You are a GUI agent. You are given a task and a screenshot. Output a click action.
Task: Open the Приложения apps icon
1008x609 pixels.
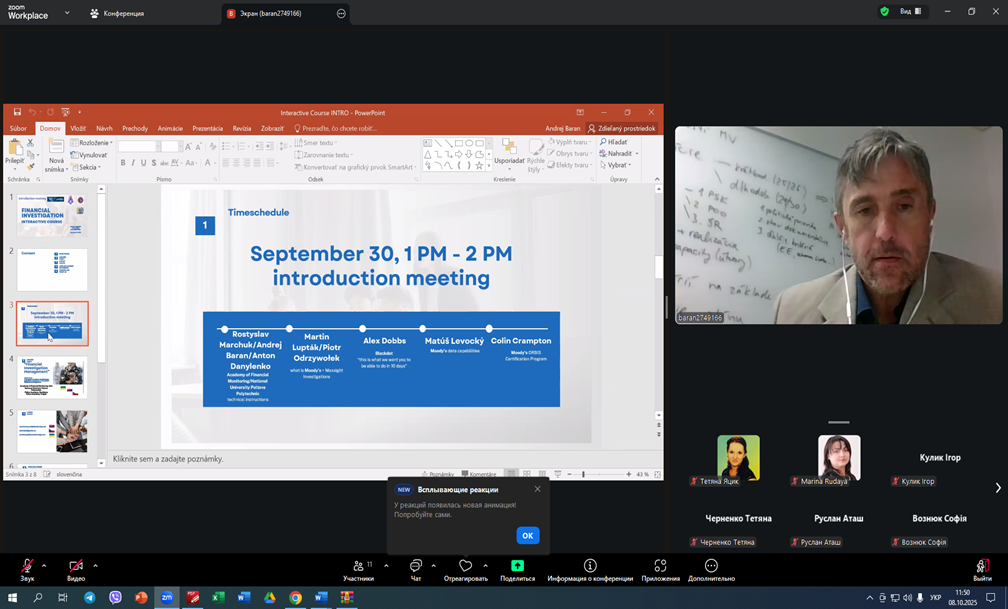coord(660,566)
